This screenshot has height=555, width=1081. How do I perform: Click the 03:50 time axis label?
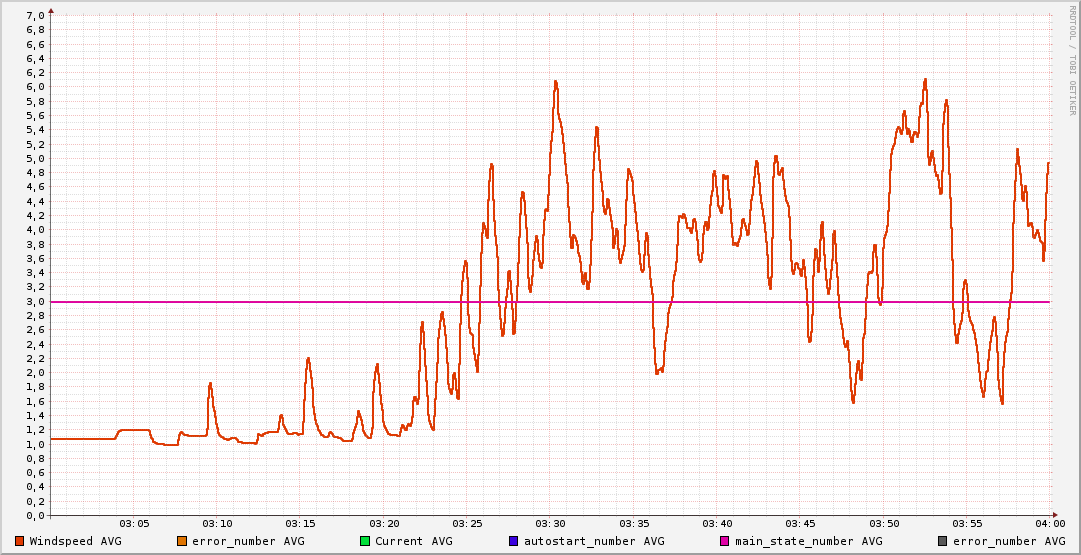click(x=883, y=524)
